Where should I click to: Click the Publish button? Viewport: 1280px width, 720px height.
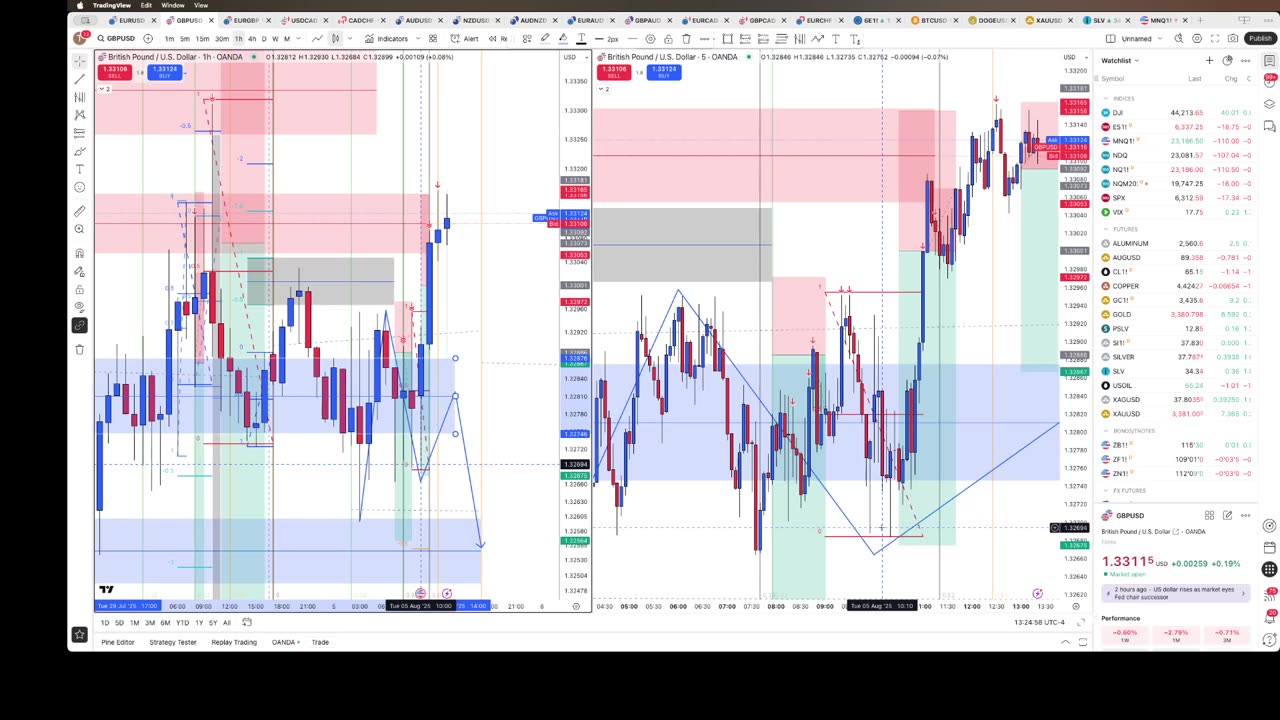pyautogui.click(x=1260, y=39)
